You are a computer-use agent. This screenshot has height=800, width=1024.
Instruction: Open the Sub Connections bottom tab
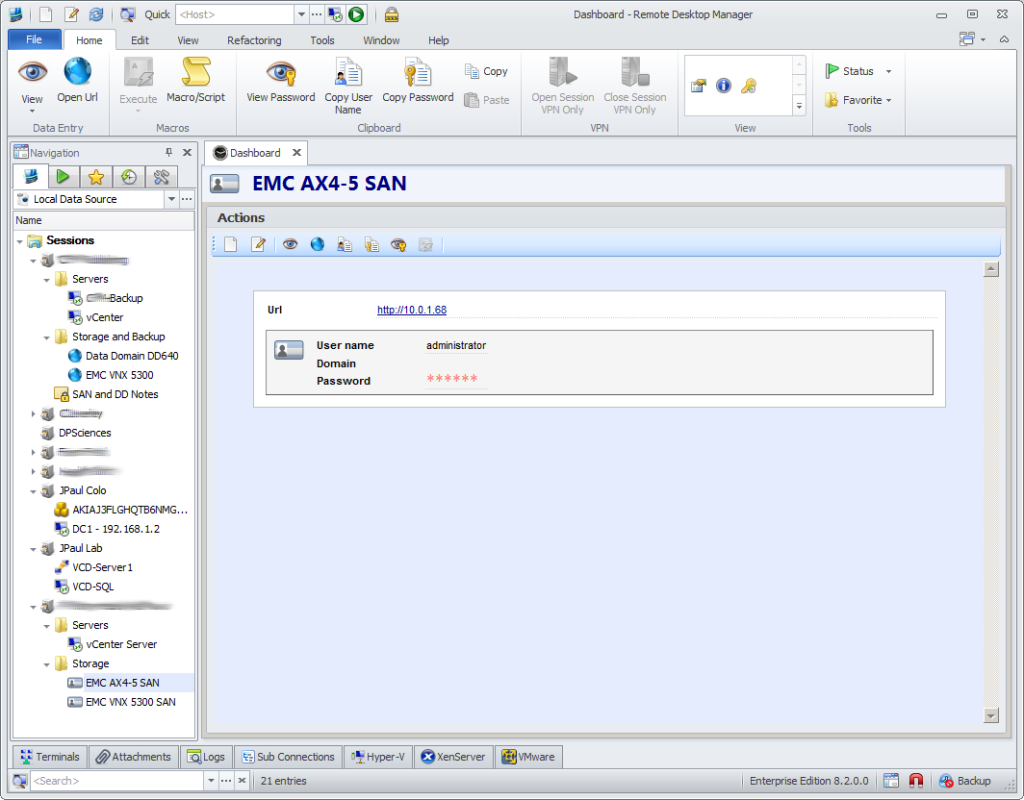288,757
